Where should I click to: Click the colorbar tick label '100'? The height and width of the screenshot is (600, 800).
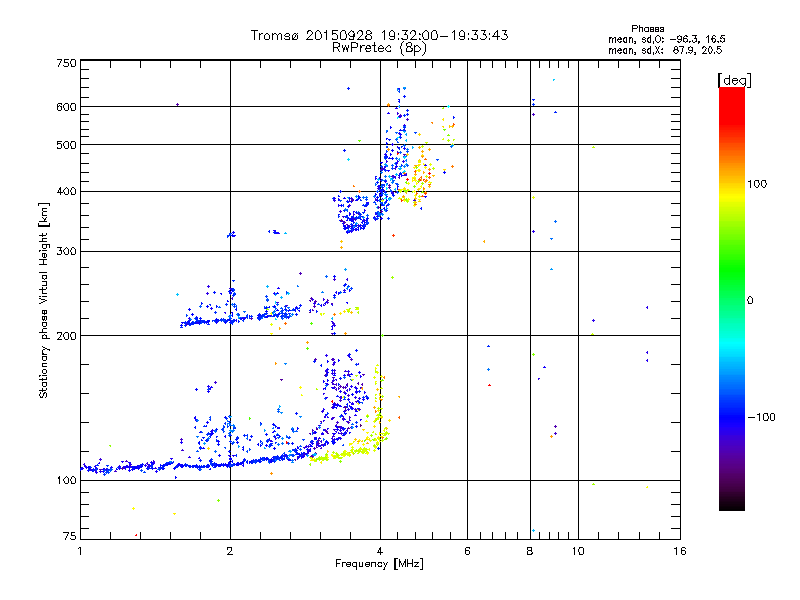pyautogui.click(x=757, y=184)
